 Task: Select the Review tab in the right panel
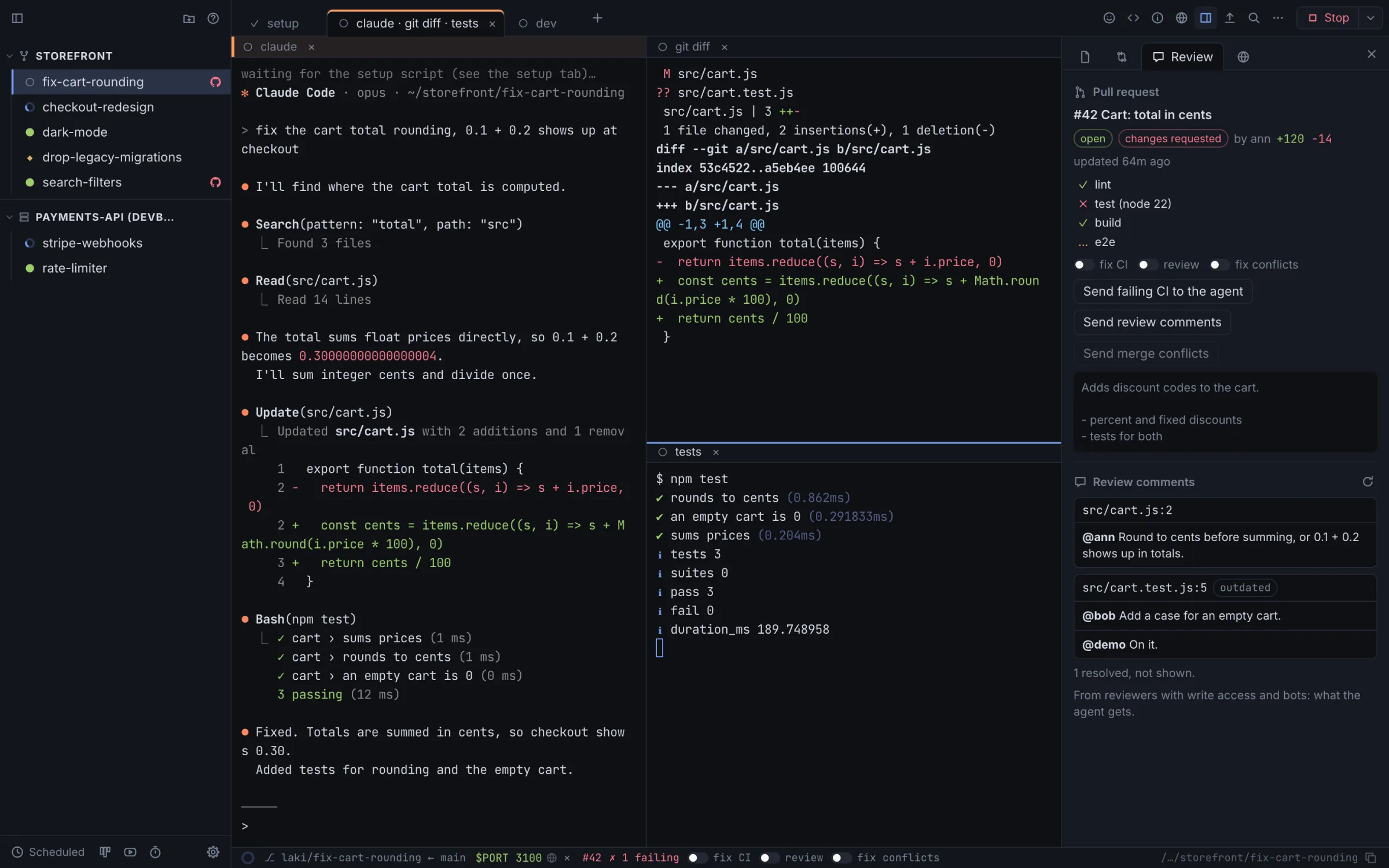1182,57
